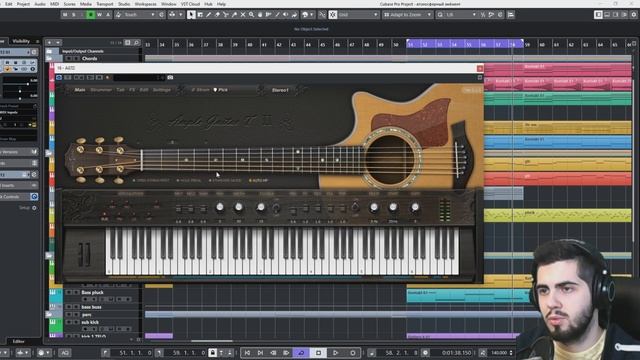640x360 pixels.
Task: Click the quantize Q icon
Action: tap(440, 15)
